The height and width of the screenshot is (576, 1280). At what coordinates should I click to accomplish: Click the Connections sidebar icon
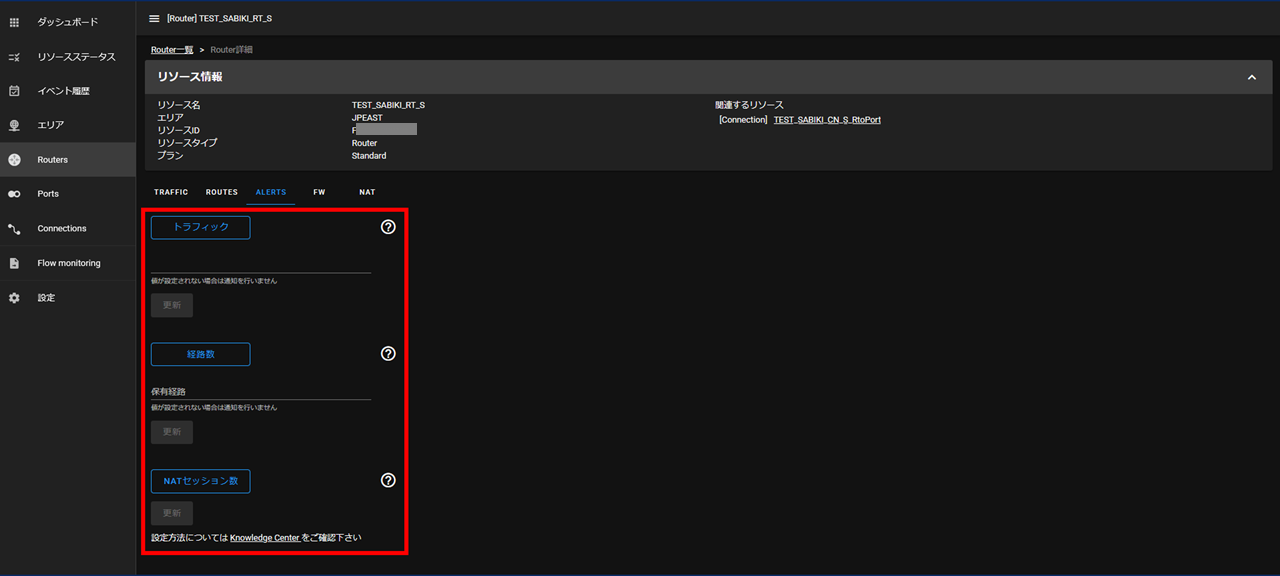pos(14,229)
